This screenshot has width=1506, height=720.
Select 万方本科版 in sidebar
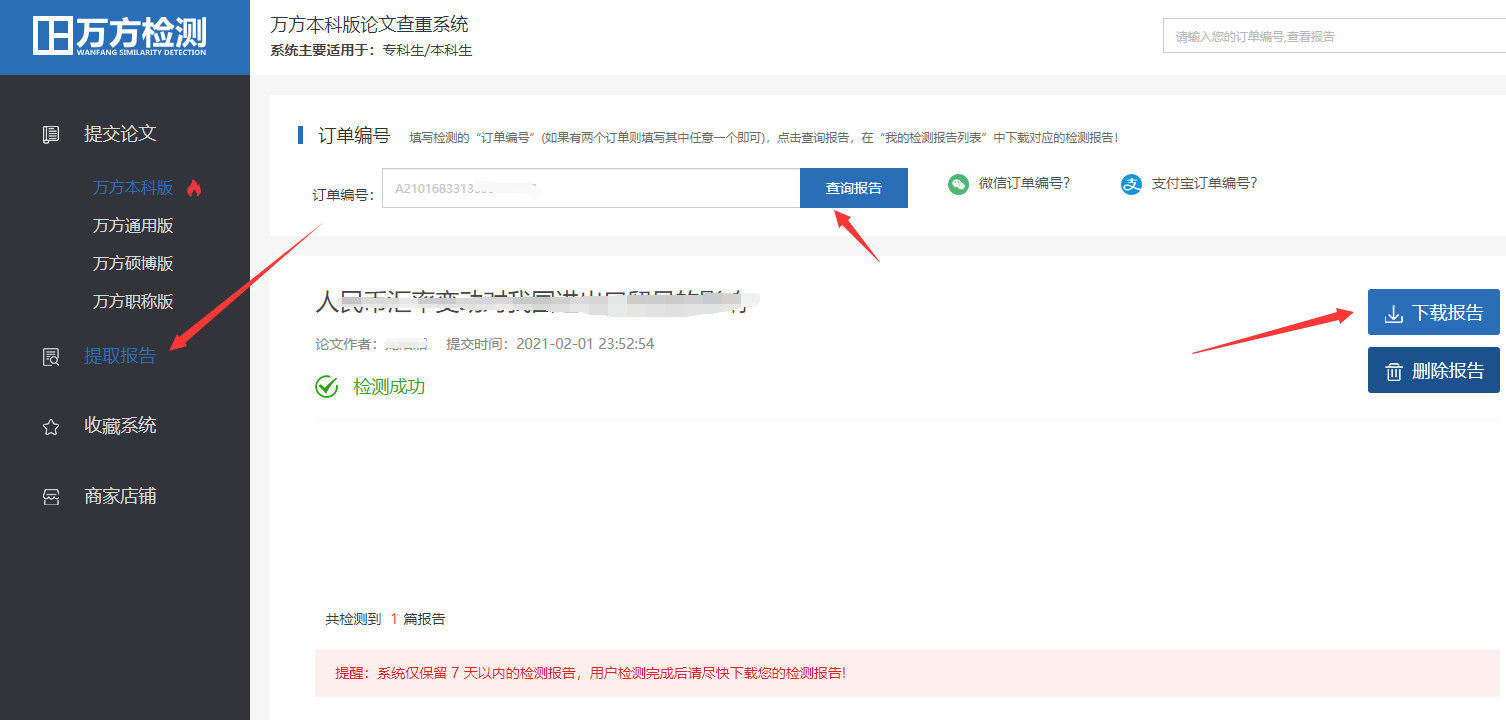click(133, 188)
